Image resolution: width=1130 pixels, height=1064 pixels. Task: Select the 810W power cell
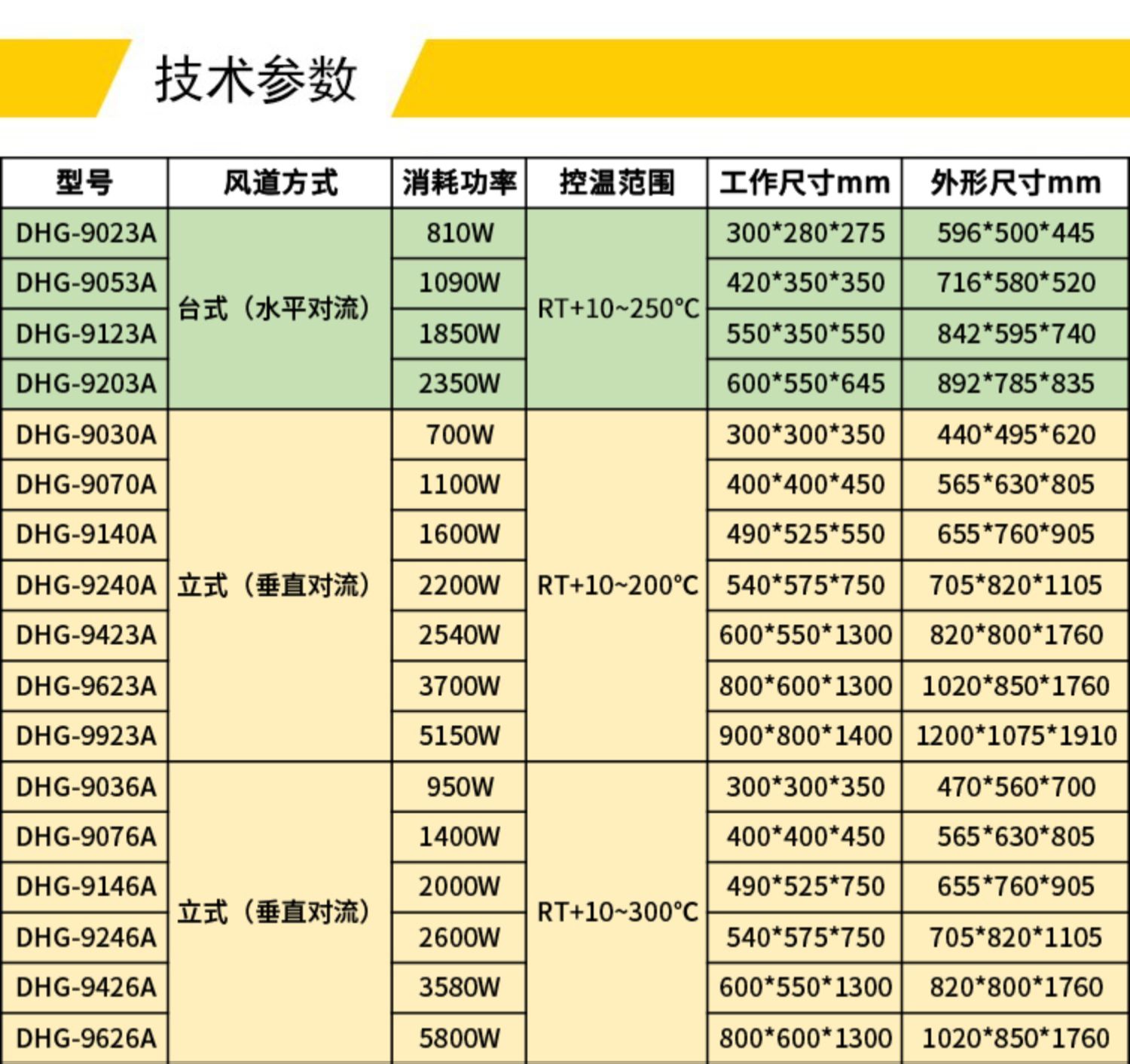460,234
